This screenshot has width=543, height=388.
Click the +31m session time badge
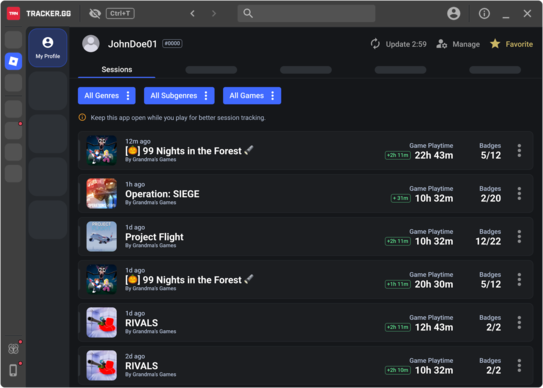point(401,199)
